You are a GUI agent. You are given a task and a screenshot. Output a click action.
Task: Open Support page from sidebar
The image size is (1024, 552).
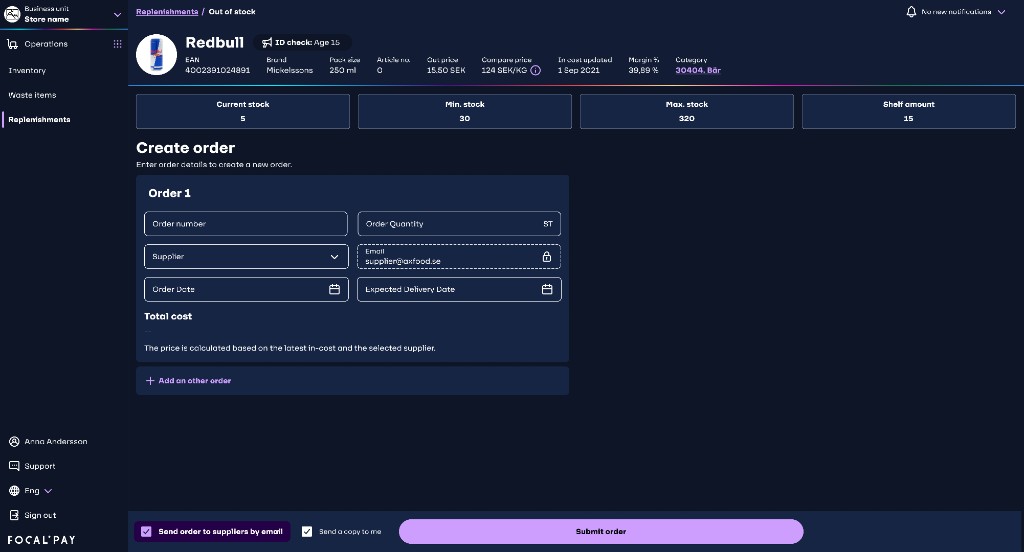[x=40, y=466]
